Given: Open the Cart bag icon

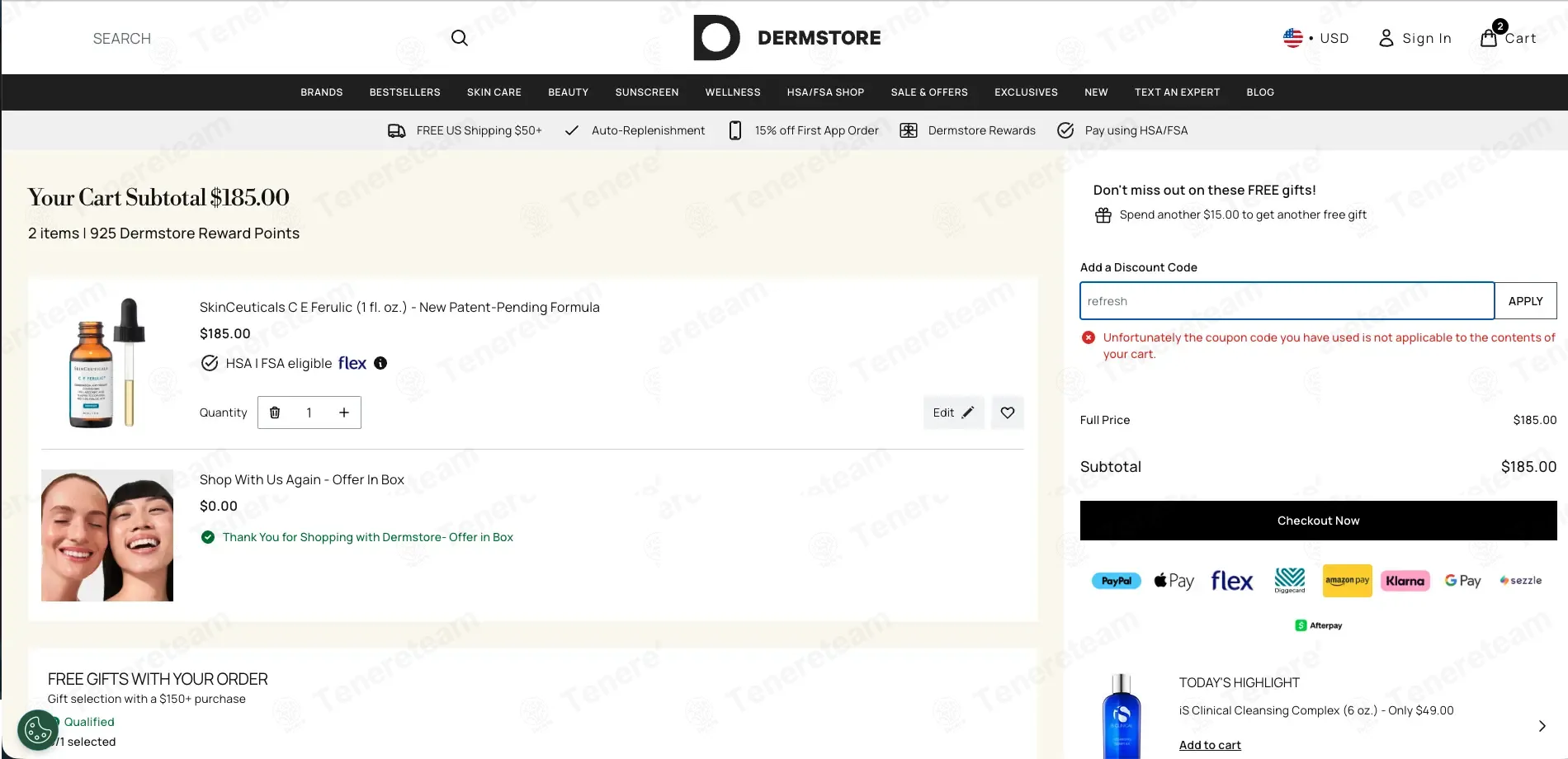Looking at the screenshot, I should 1489,38.
